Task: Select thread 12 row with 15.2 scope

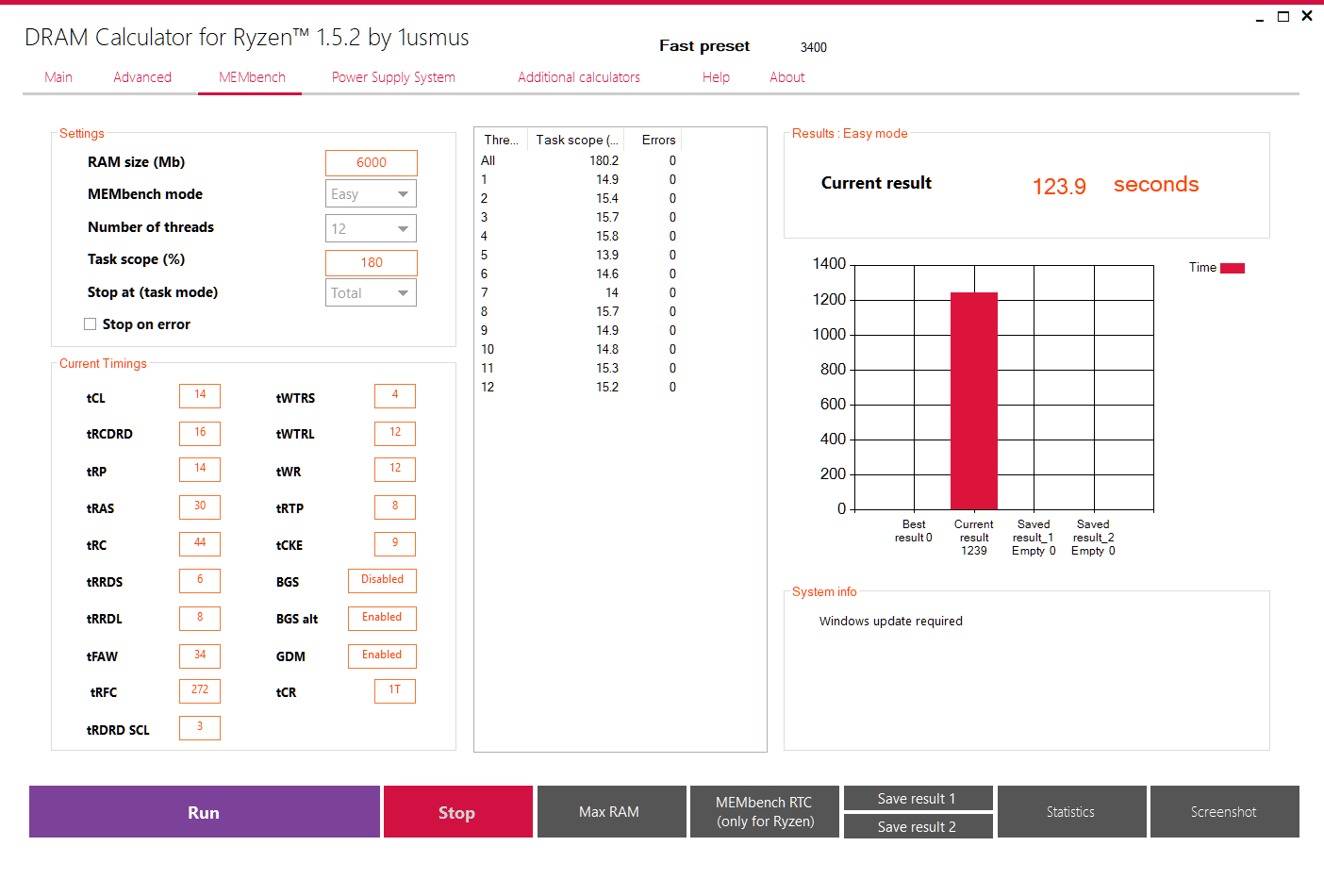Action: coord(578,387)
